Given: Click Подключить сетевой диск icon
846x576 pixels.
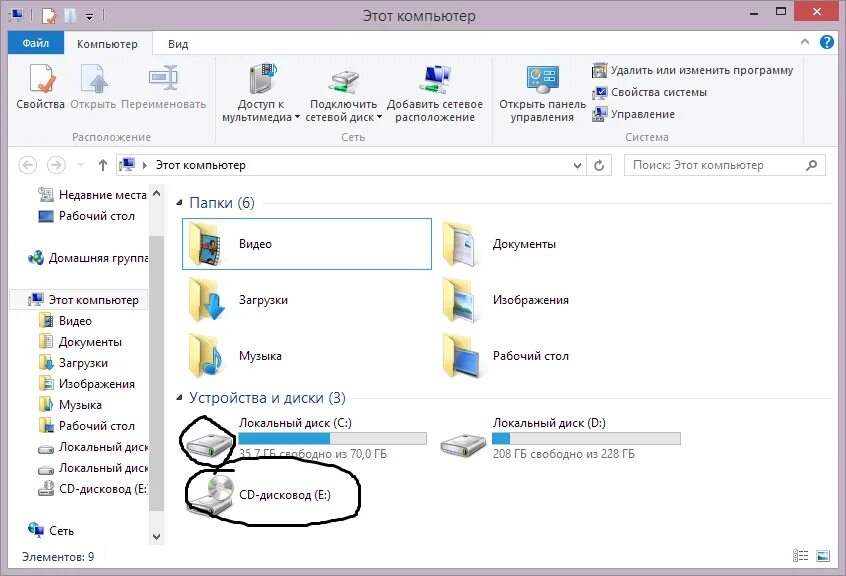Looking at the screenshot, I should coord(344,81).
